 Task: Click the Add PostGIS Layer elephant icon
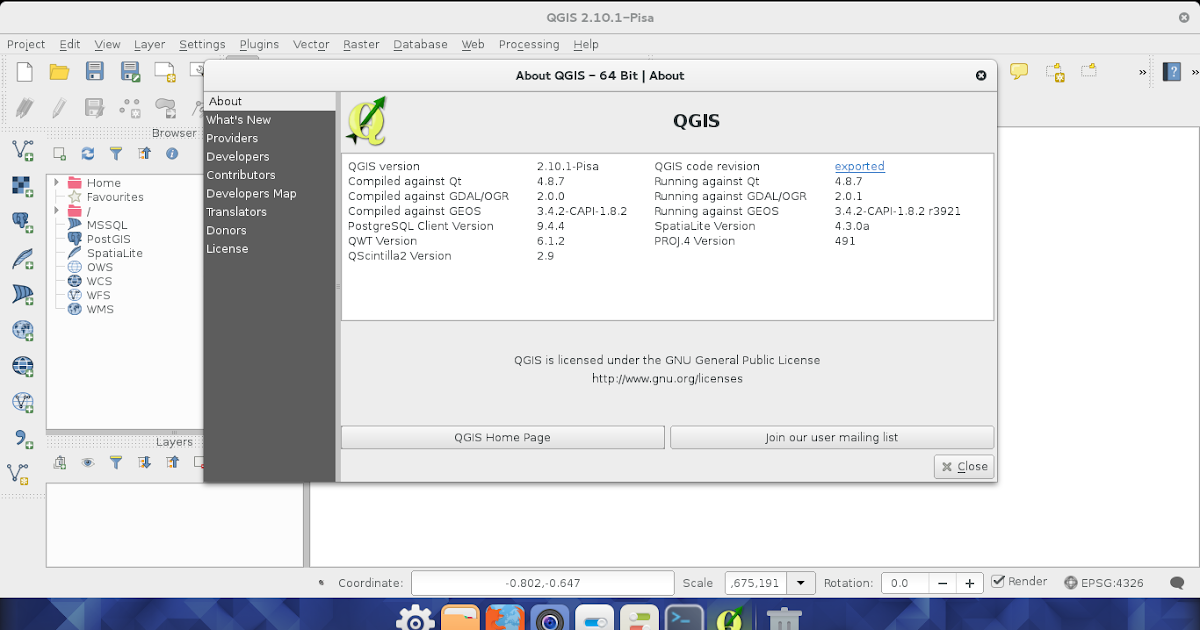coord(22,223)
